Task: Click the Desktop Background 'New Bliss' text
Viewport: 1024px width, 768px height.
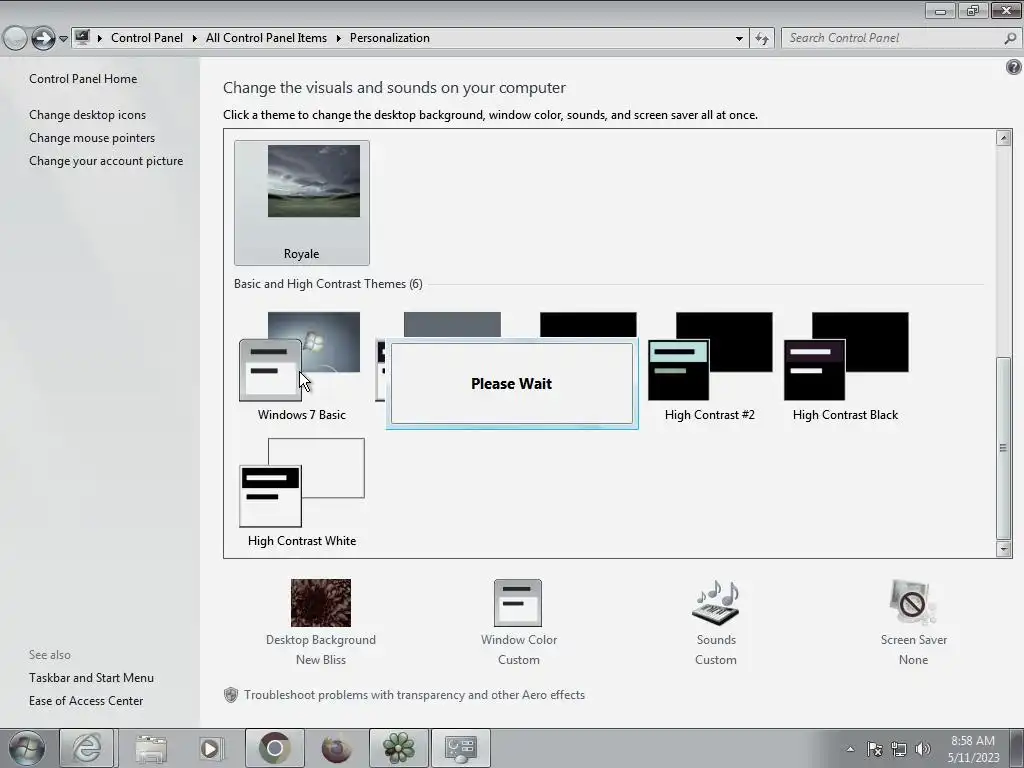Action: [x=321, y=660]
